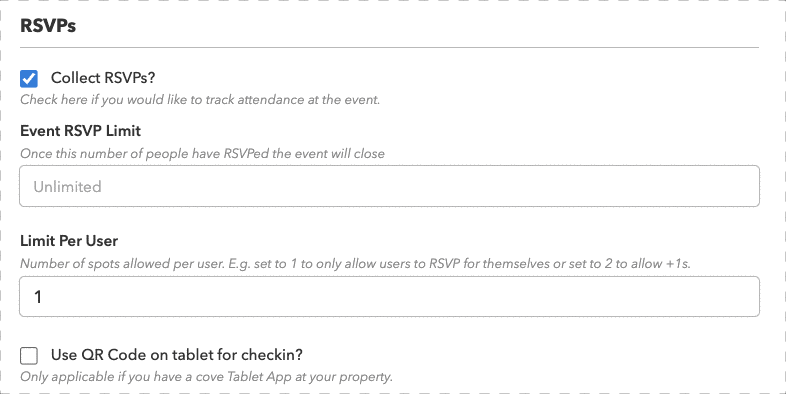Screen dimensions: 786x394
Task: Click the track attendance help text
Action: 200,100
